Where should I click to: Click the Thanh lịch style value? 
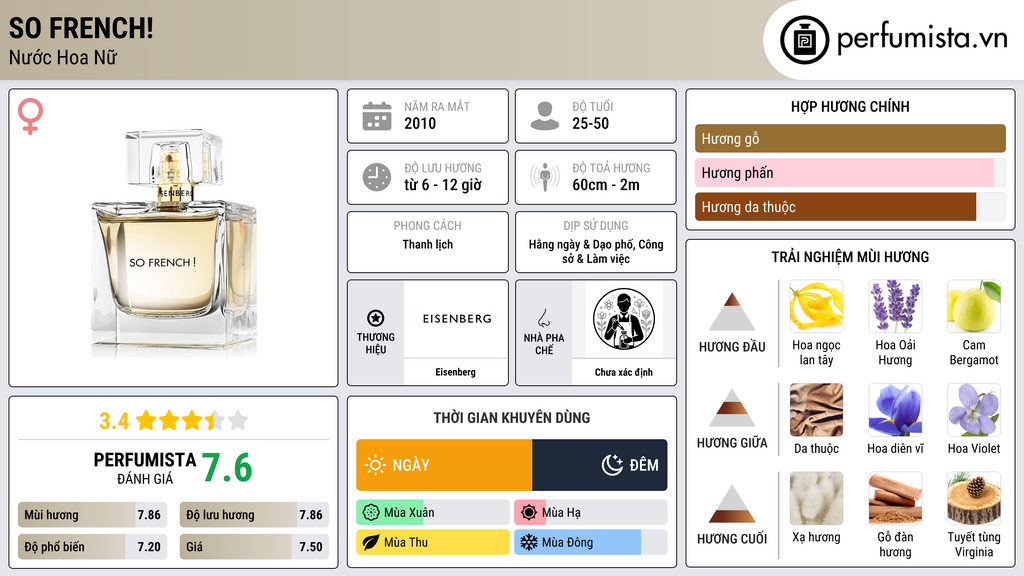pyautogui.click(x=428, y=244)
